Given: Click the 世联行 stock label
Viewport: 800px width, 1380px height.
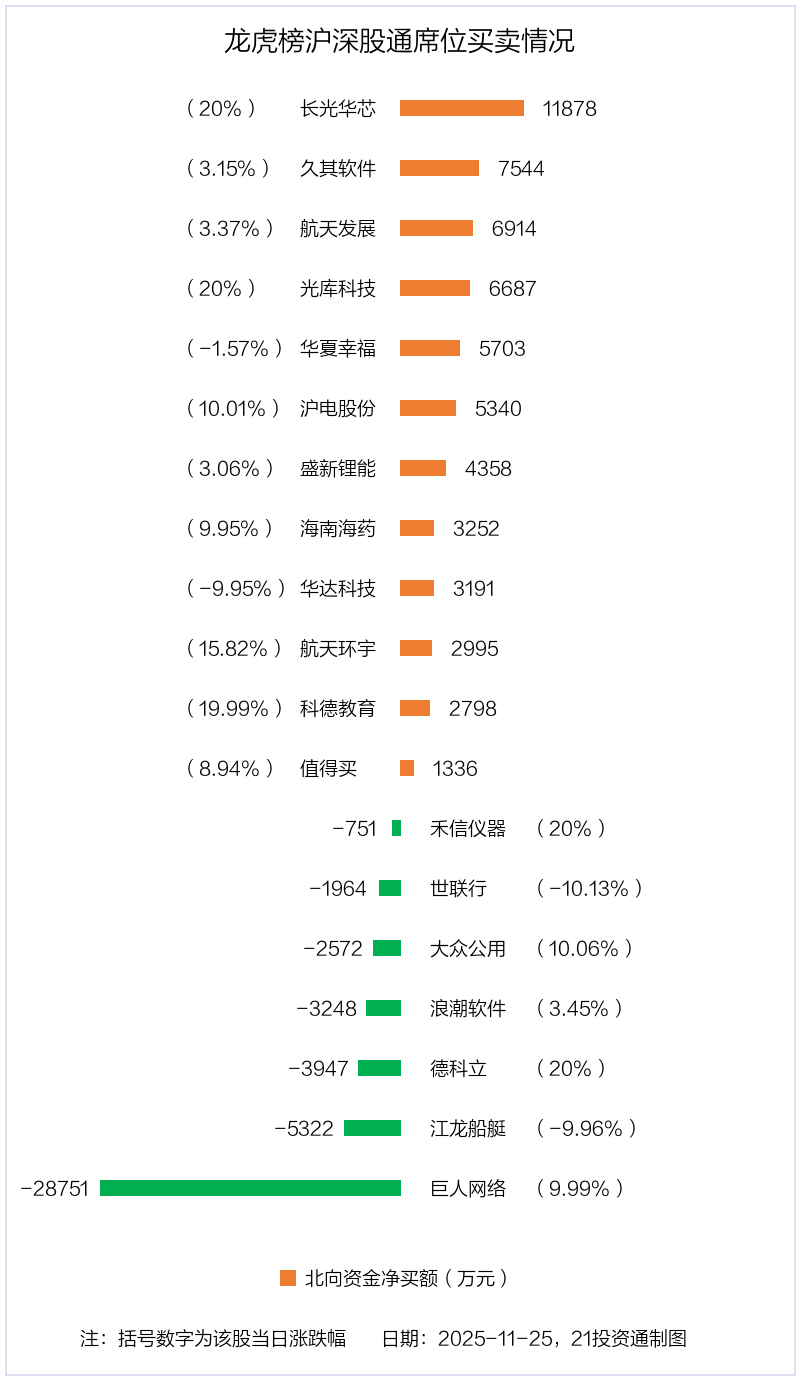Looking at the screenshot, I should (459, 888).
